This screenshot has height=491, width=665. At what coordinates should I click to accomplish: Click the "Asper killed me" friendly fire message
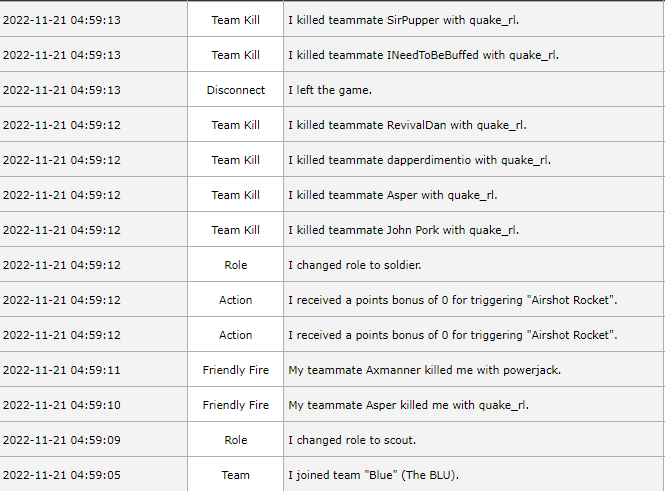click(x=407, y=405)
